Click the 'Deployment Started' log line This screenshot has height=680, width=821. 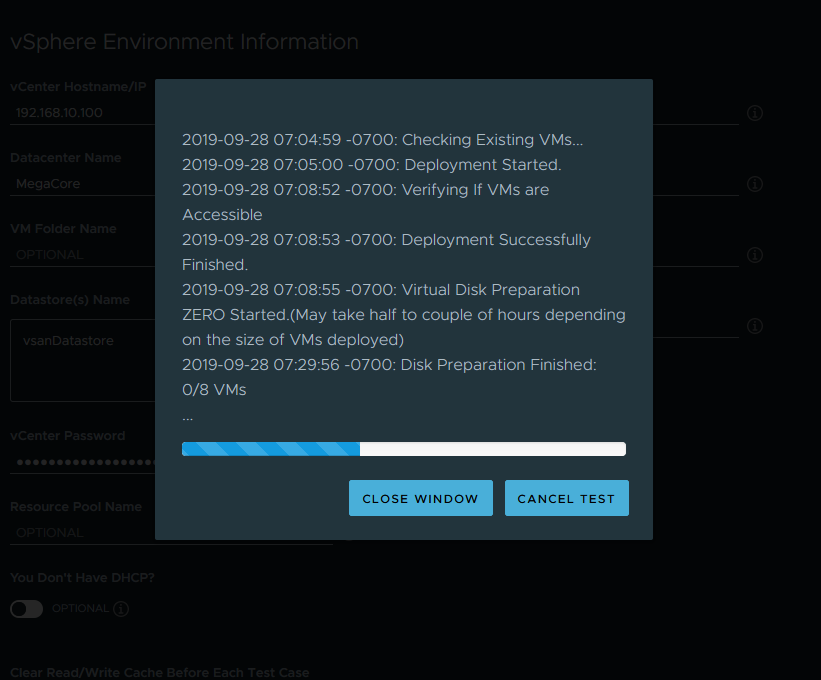(371, 165)
